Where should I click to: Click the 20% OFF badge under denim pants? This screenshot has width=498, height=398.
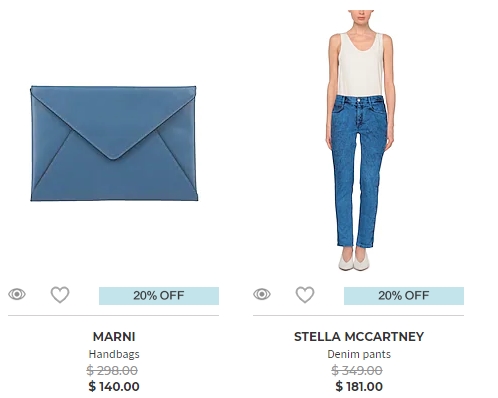(x=404, y=296)
